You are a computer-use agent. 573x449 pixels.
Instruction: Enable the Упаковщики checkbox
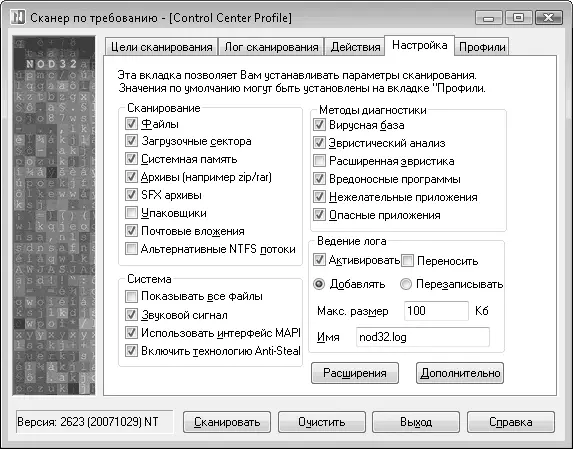(131, 213)
